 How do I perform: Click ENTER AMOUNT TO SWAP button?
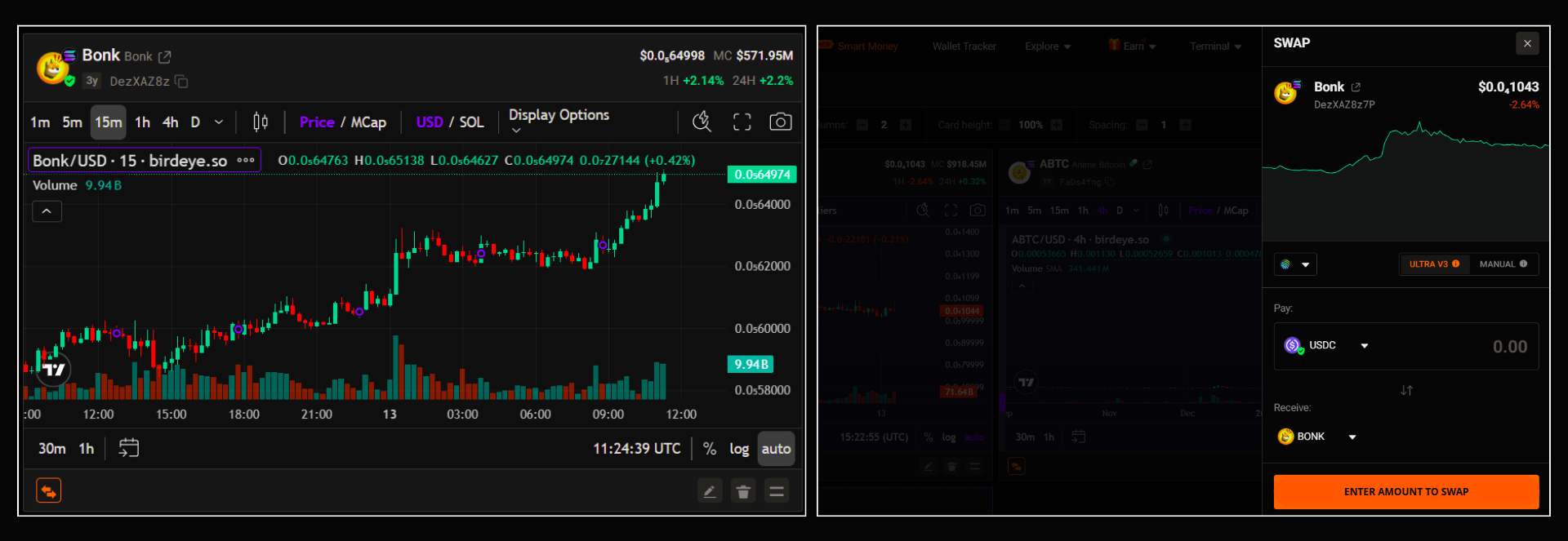tap(1406, 492)
